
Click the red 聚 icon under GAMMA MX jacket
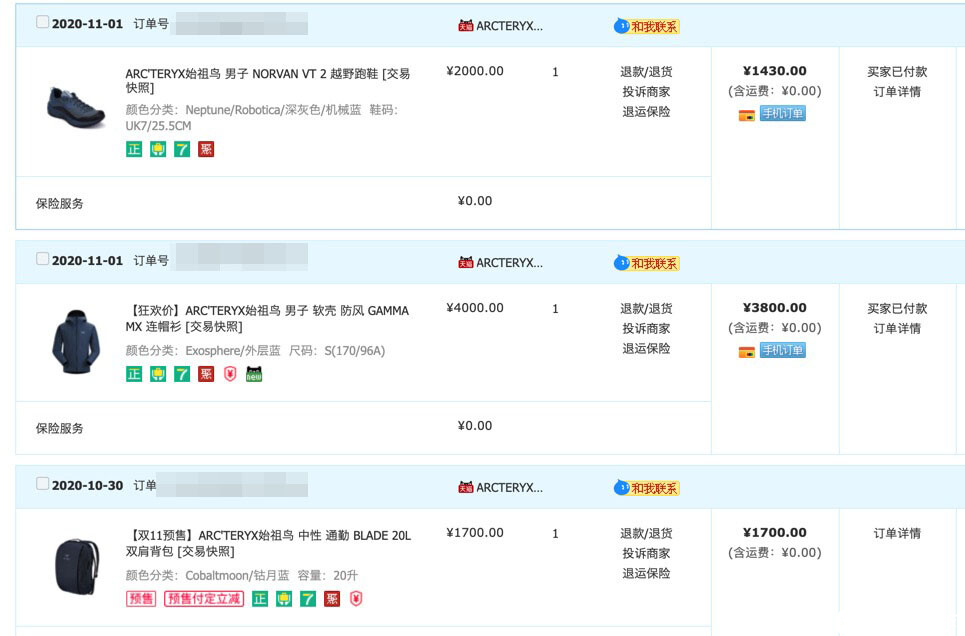(206, 374)
